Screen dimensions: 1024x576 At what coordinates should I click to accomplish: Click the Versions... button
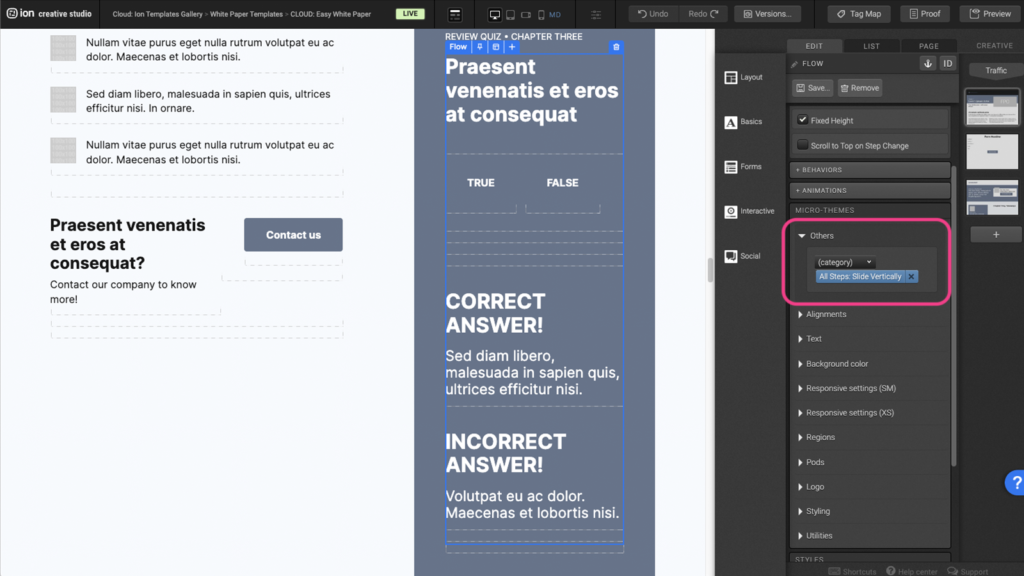click(767, 14)
